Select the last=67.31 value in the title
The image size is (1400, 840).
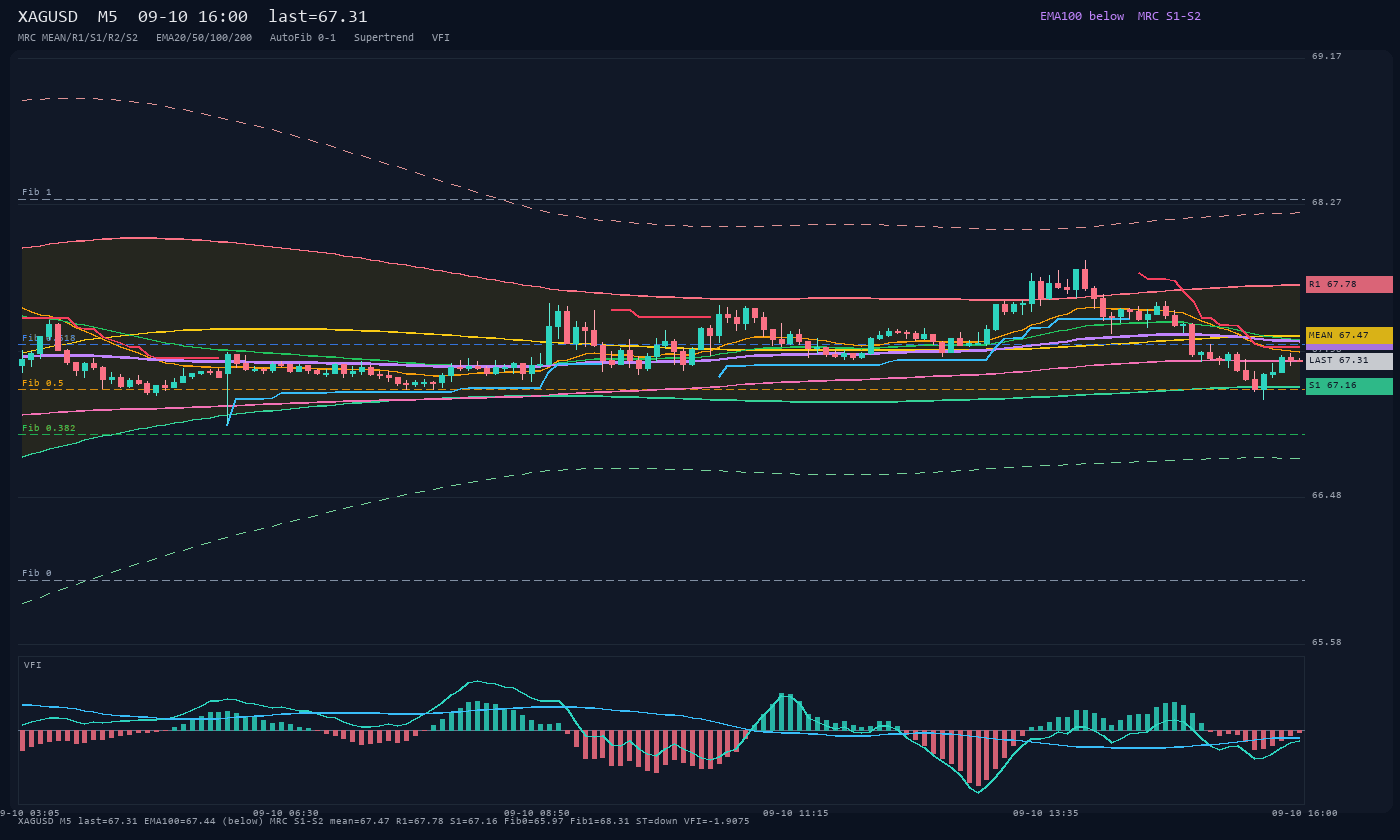318,17
